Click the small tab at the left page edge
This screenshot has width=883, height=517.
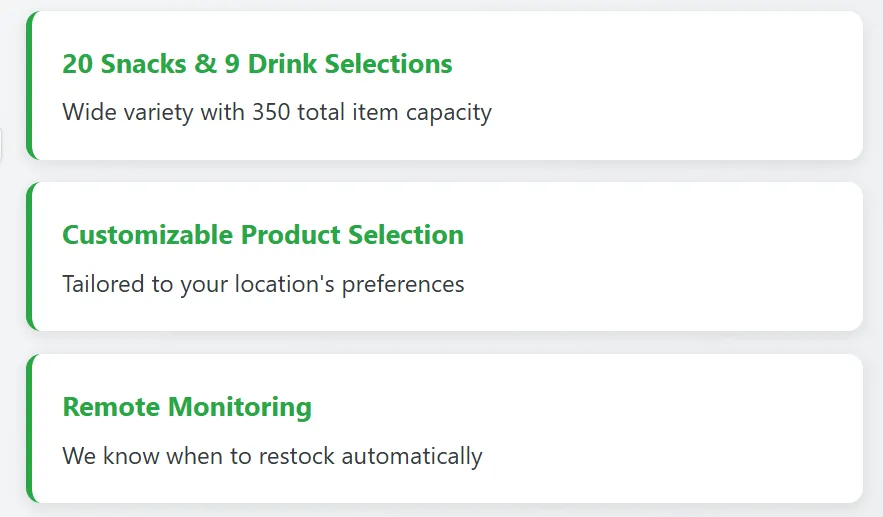1,144
